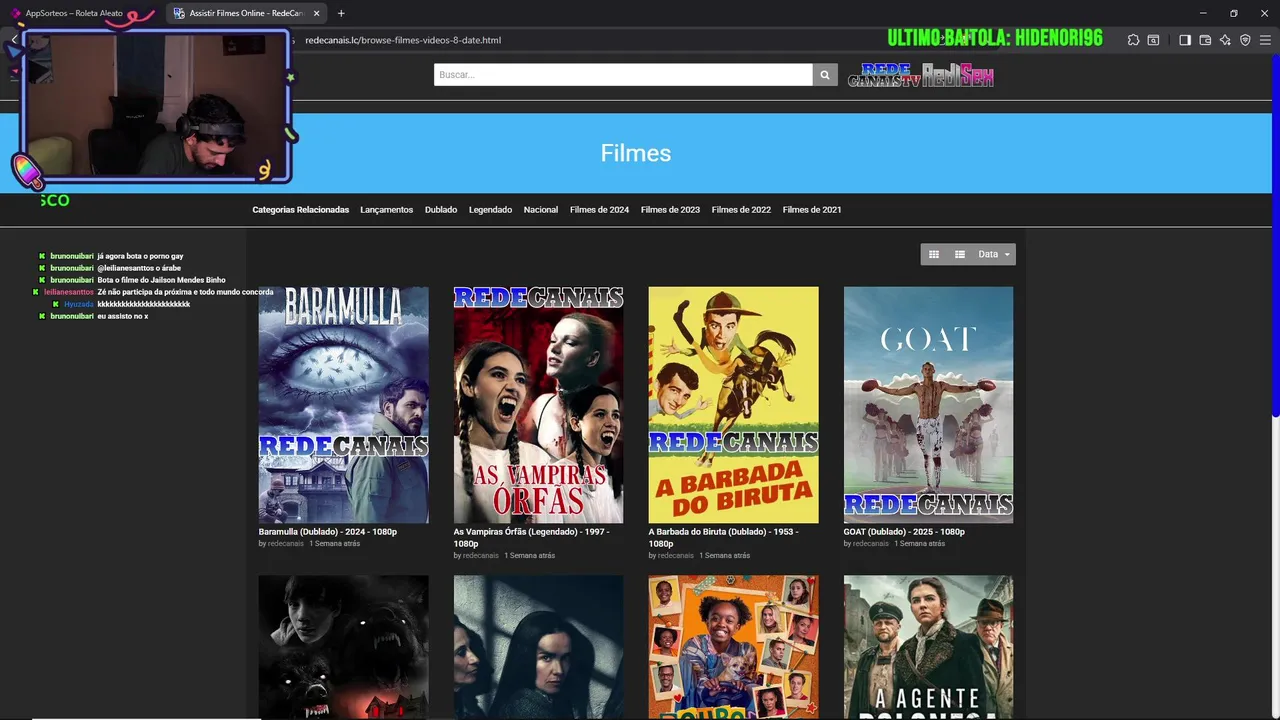Click the RedeCanais TV logo
This screenshot has height=720, width=1280.
[884, 75]
